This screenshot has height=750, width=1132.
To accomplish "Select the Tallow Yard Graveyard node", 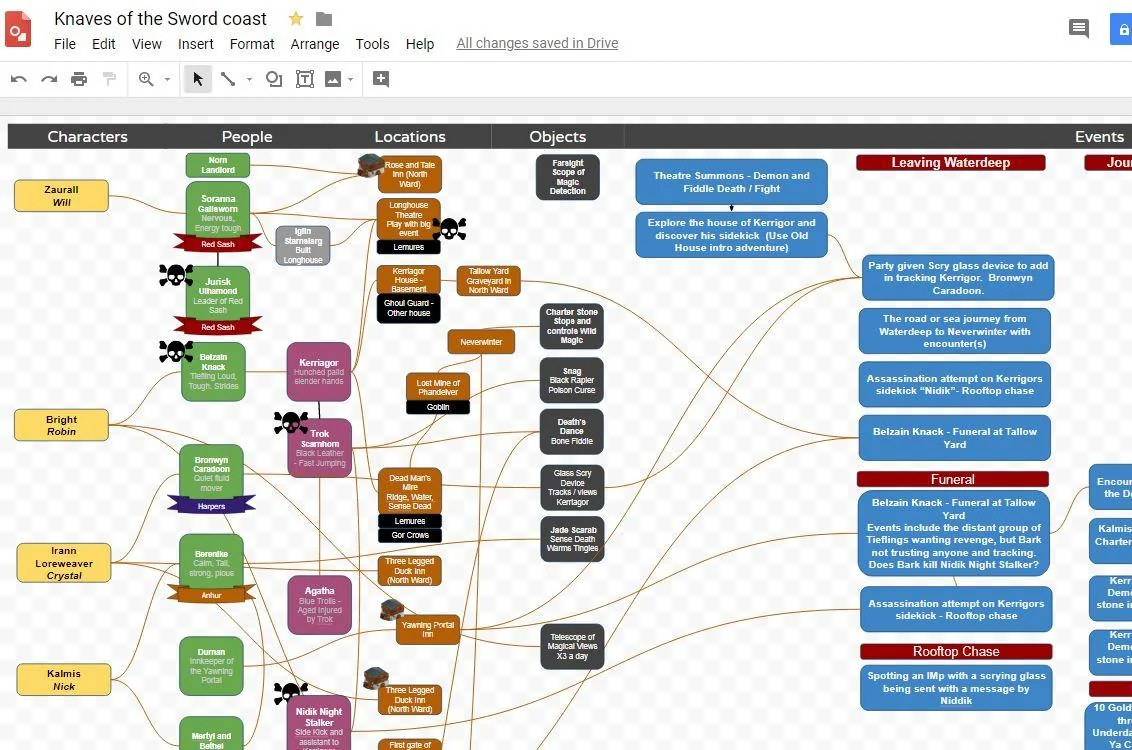I will tap(489, 281).
